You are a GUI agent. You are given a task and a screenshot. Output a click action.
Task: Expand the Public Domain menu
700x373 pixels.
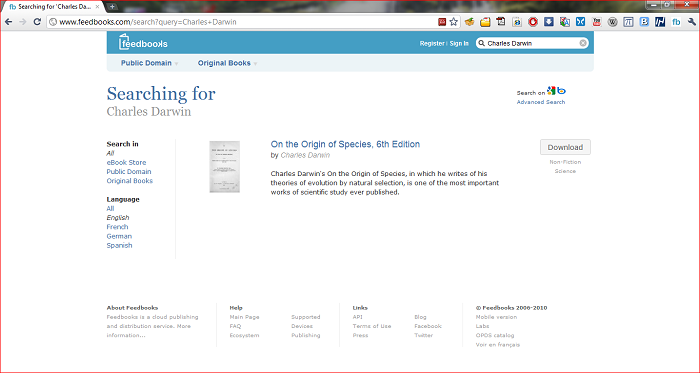[150, 63]
